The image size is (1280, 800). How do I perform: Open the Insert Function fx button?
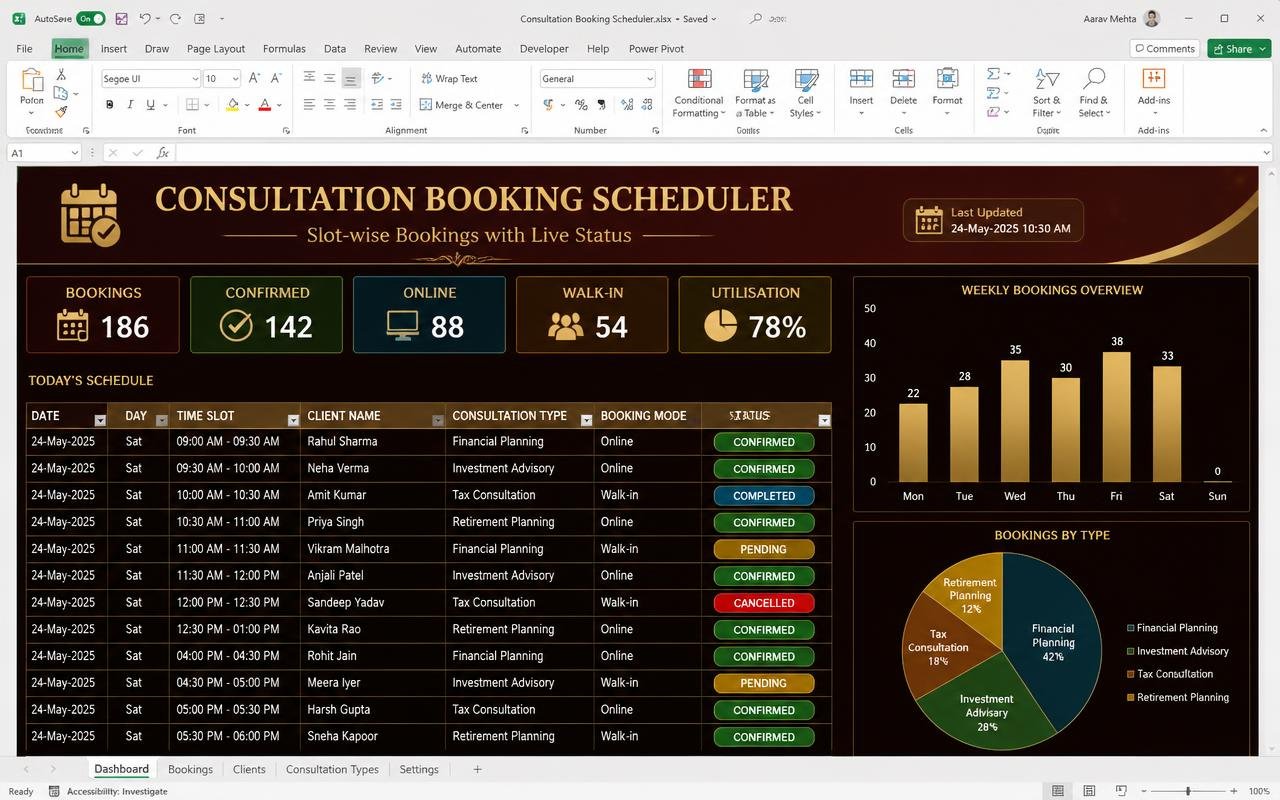162,153
